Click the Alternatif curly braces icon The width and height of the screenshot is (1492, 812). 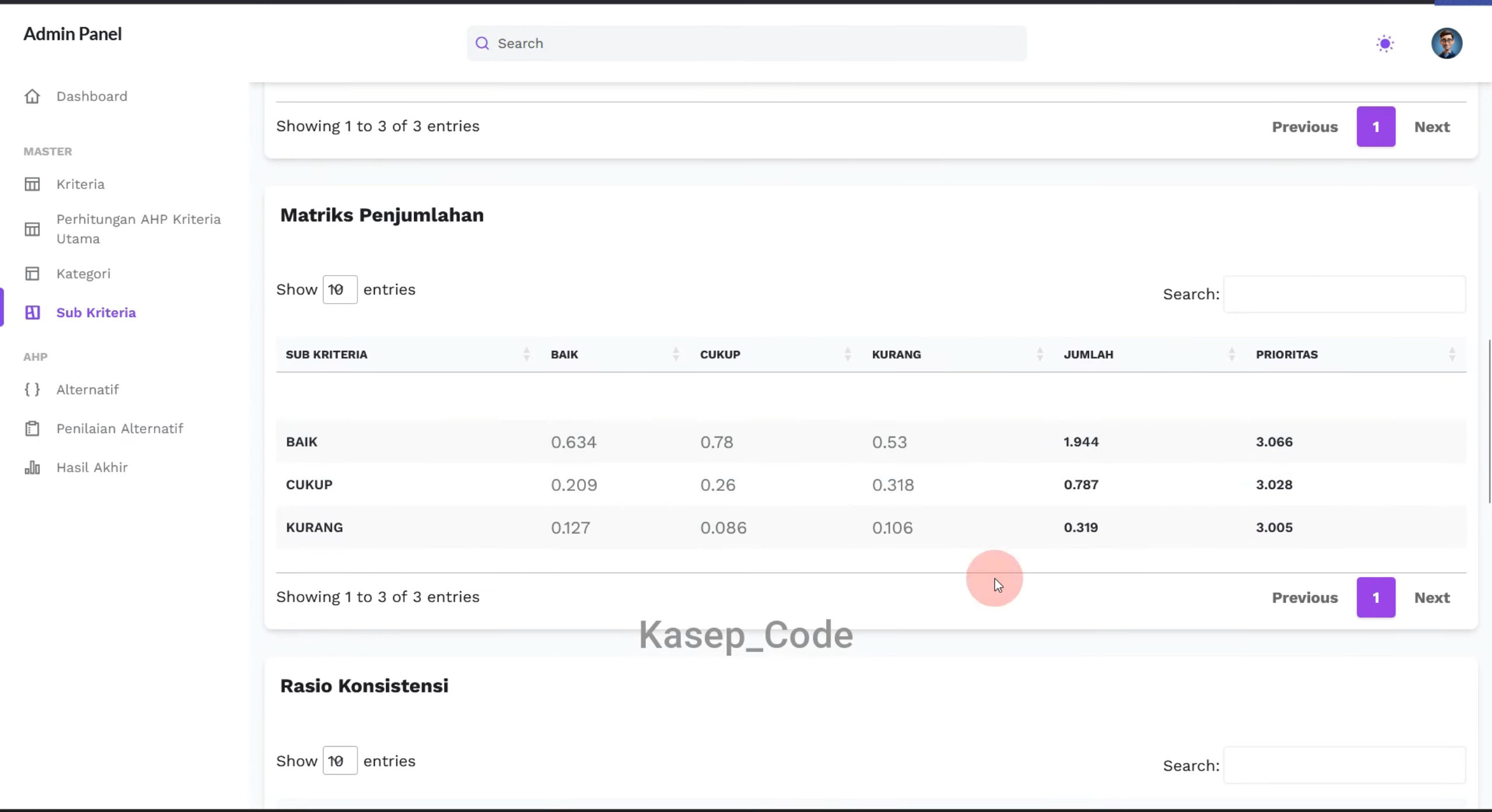click(32, 389)
